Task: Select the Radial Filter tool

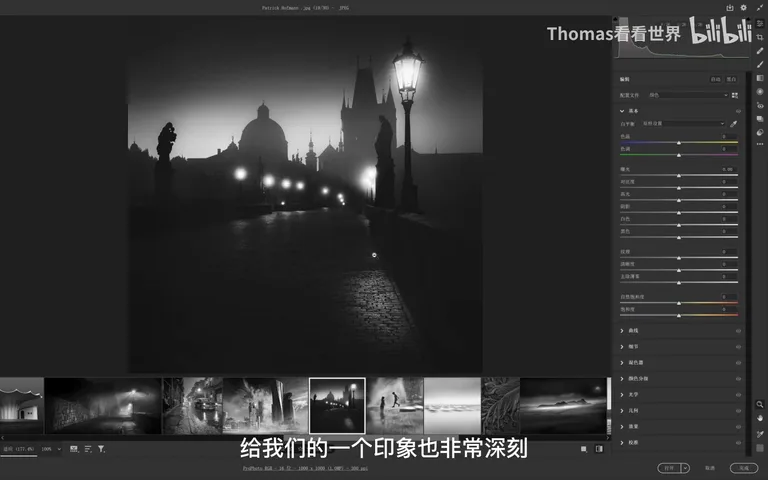Action: (x=760, y=92)
